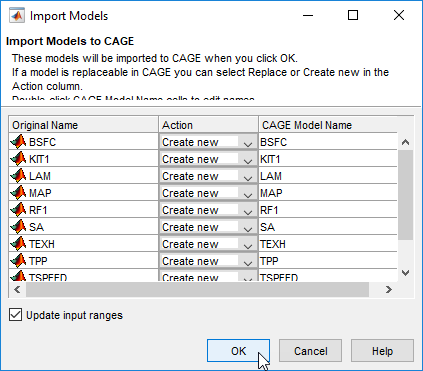Click the vertical scrollbar down arrow

(x=405, y=273)
